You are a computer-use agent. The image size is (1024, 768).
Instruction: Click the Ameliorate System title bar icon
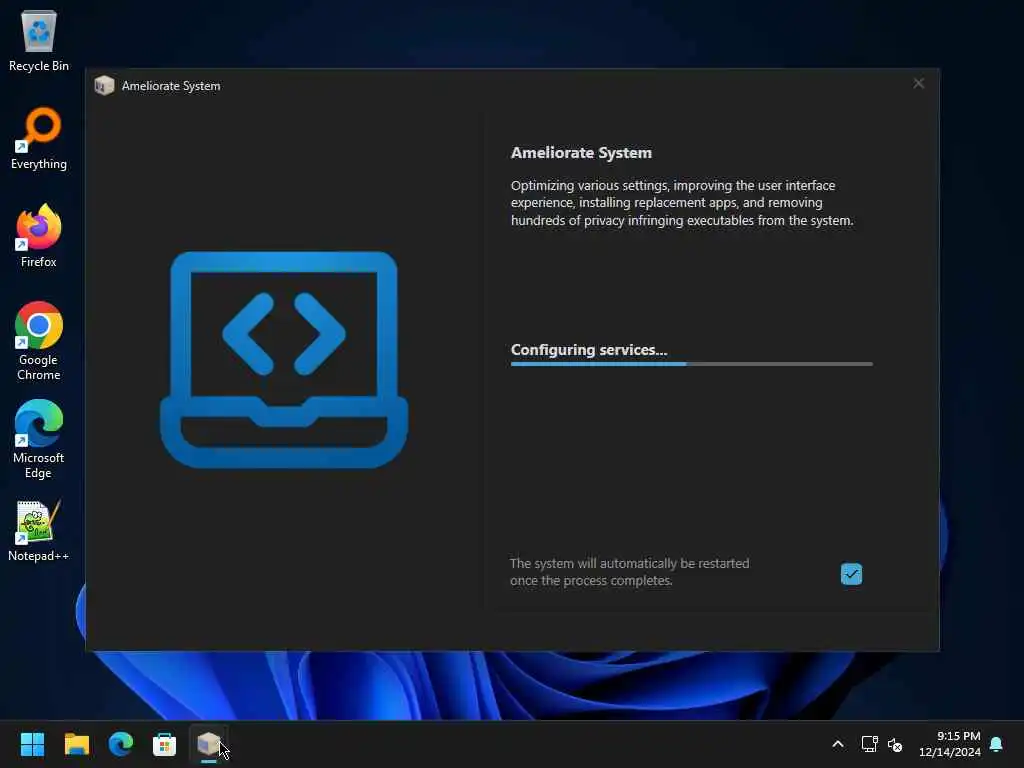[x=104, y=86]
